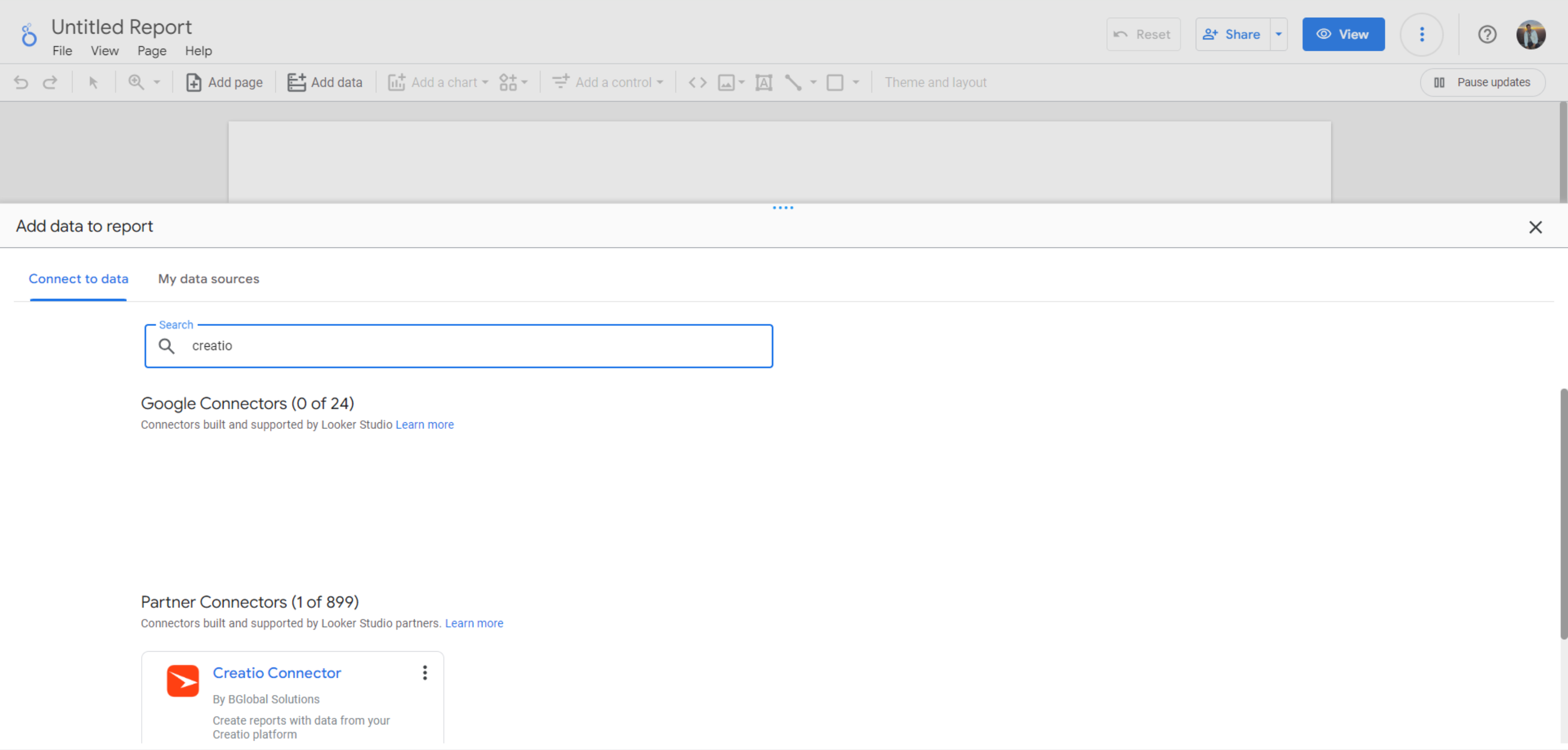Viewport: 1568px width, 750px height.
Task: Open the more options kebab in header
Action: tap(1422, 34)
